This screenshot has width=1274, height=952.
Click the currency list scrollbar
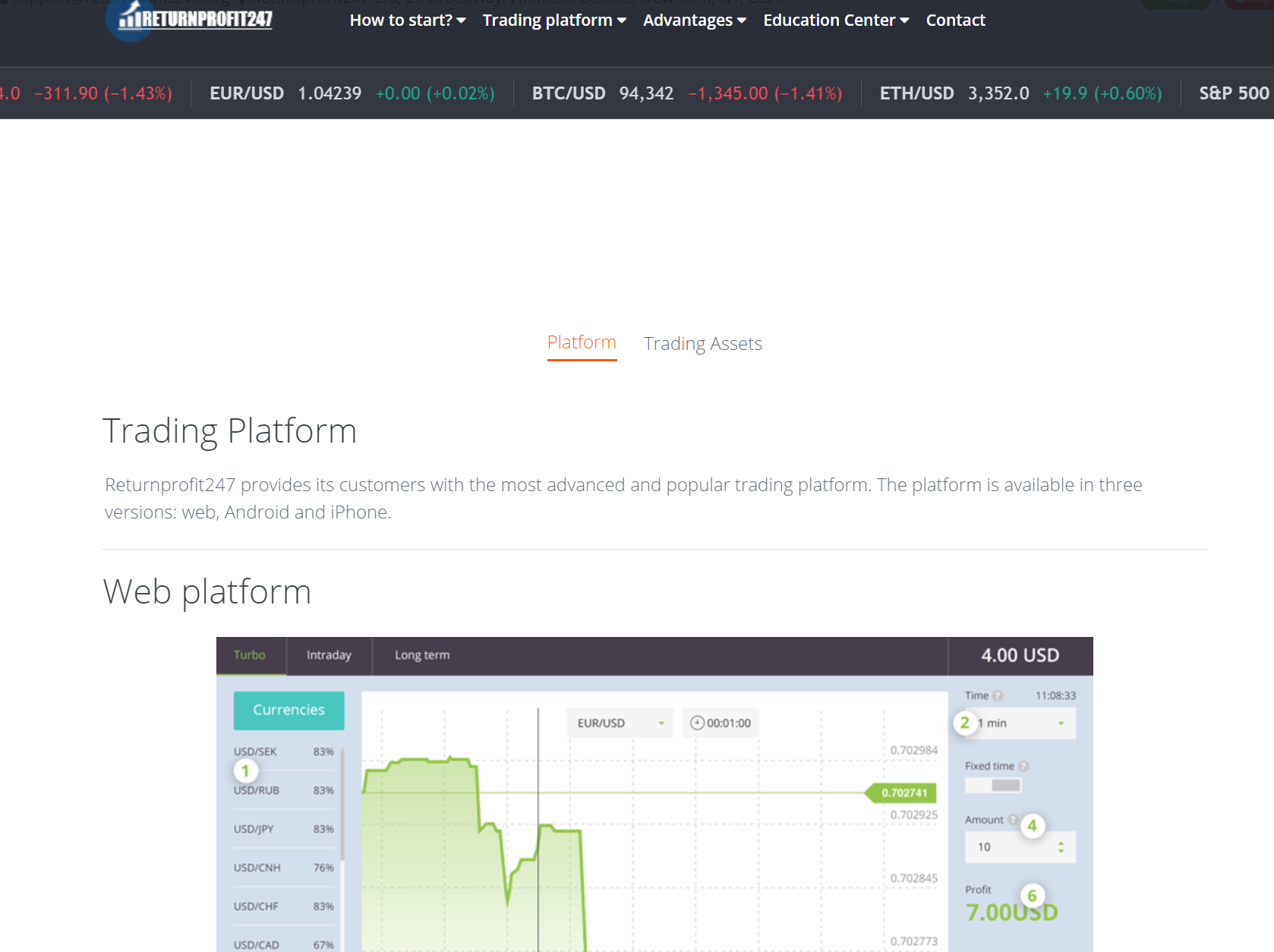coord(342,805)
